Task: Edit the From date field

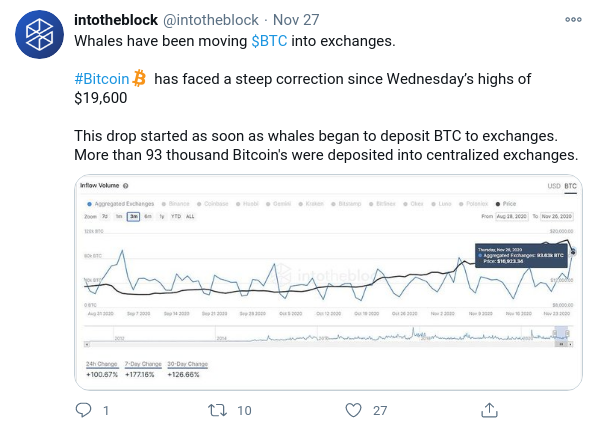Action: (x=512, y=217)
